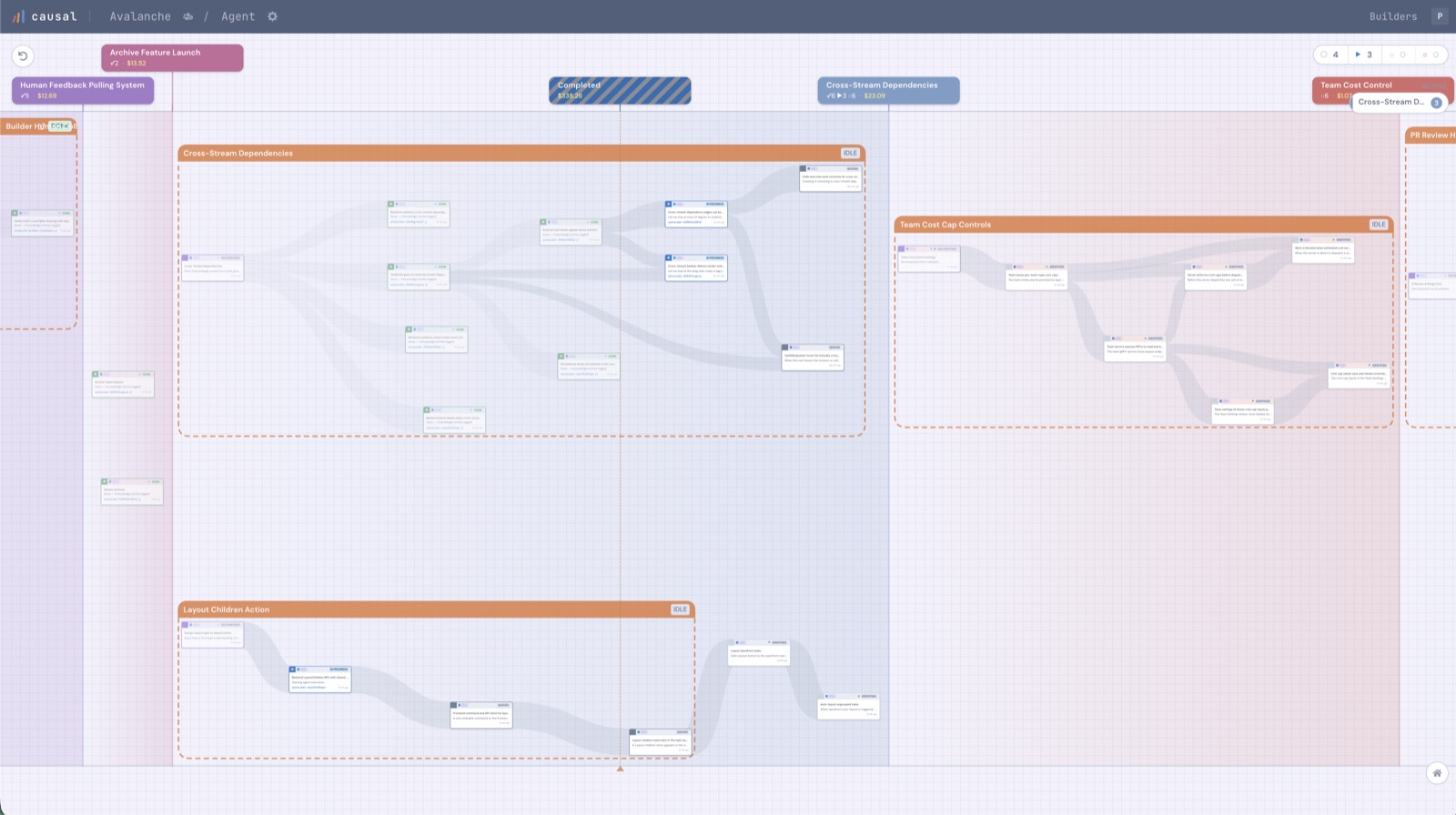Open the Cross-Stream D... pill with badge 3
The height and width of the screenshot is (815, 1456).
point(1399,102)
